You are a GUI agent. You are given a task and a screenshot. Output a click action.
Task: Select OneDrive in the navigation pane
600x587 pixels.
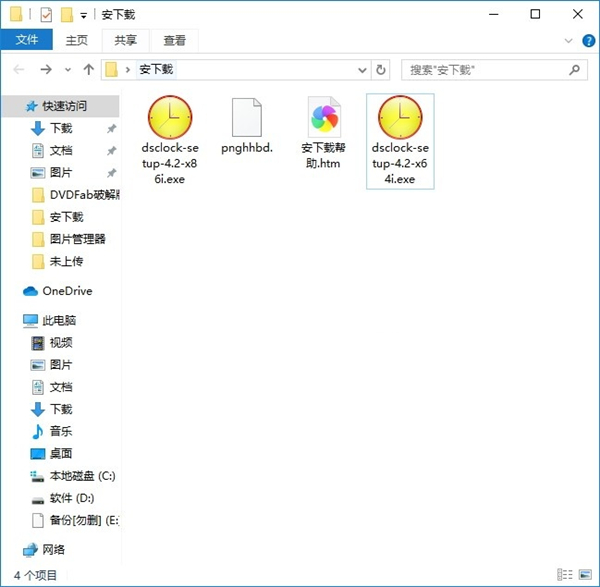[x=66, y=291]
